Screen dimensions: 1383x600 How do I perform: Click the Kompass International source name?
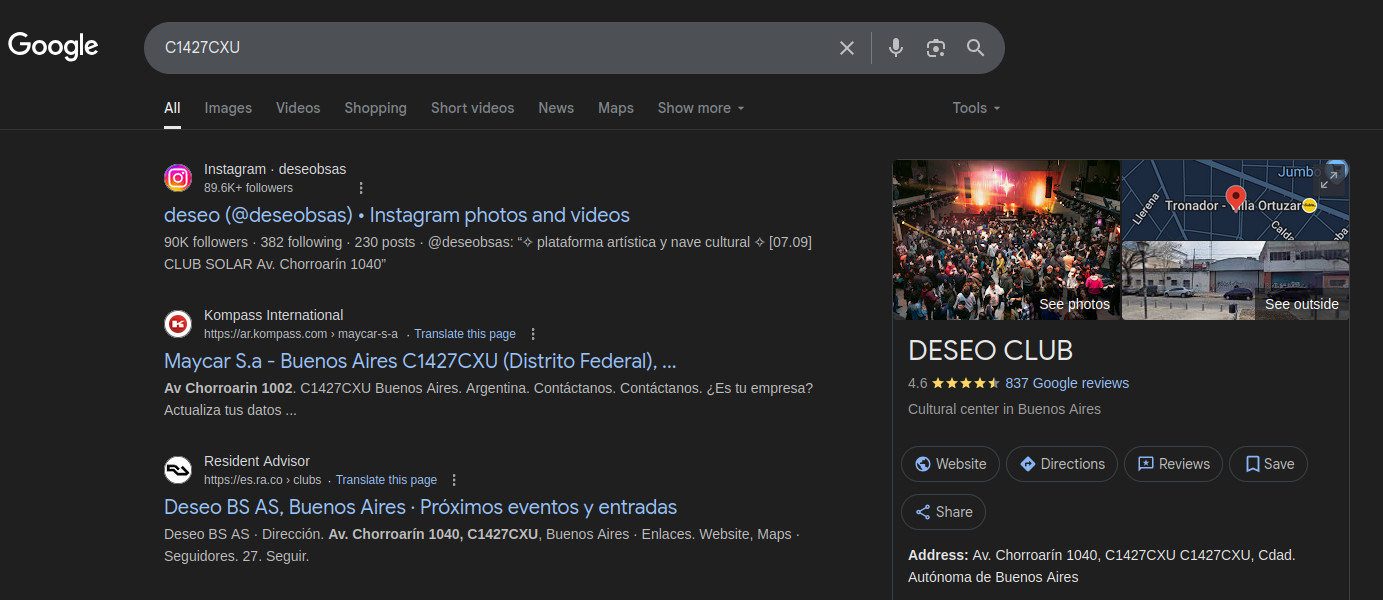point(273,315)
